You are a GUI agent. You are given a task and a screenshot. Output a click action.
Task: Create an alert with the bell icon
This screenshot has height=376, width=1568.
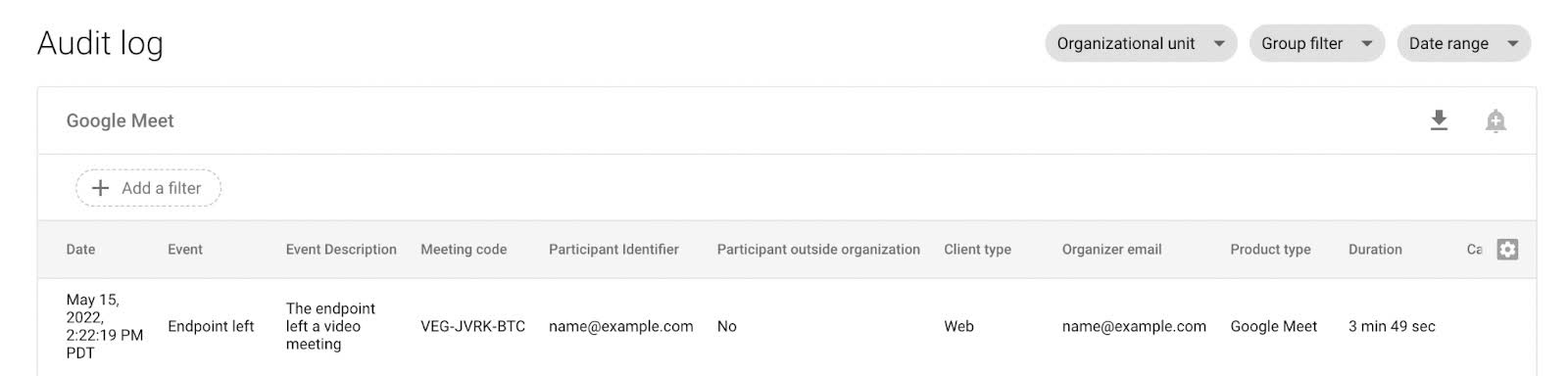pos(1495,120)
